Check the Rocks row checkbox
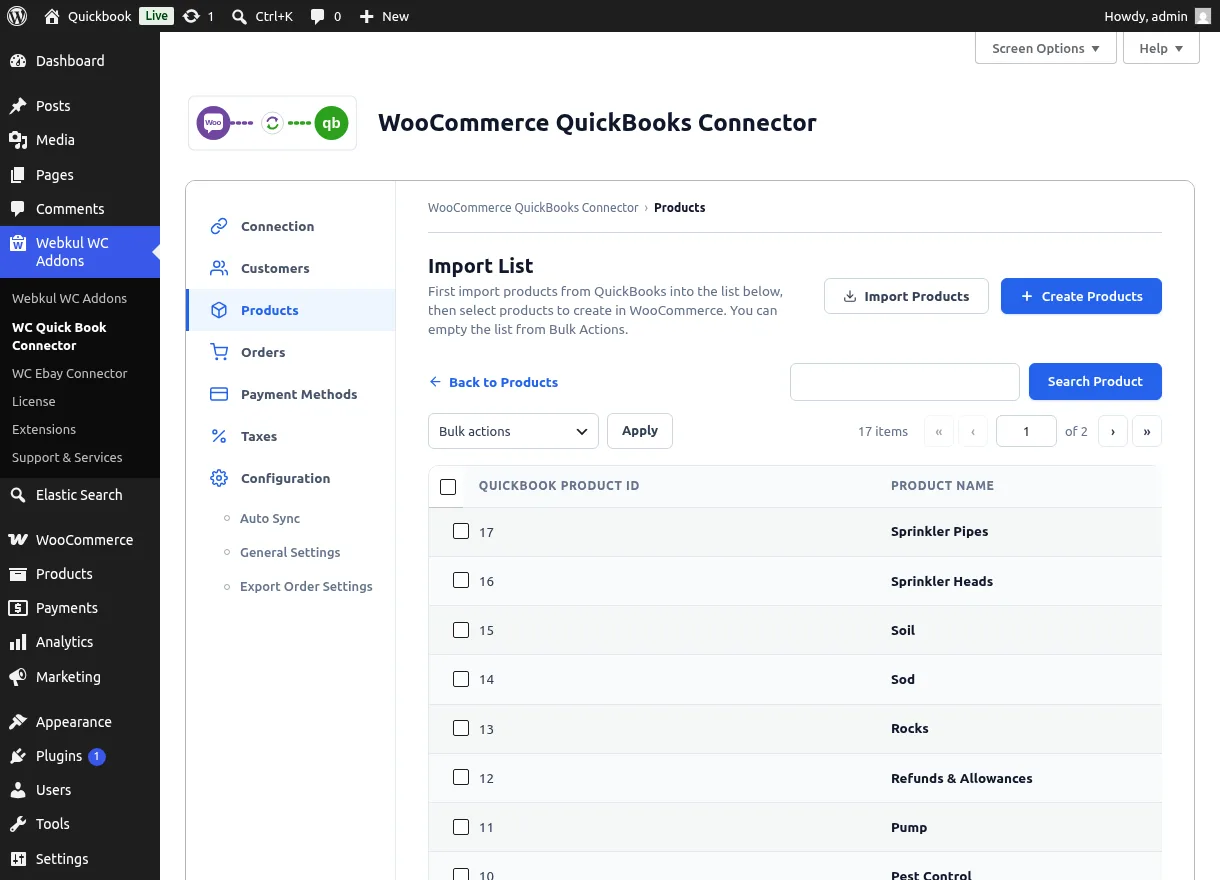The image size is (1220, 880). coord(461,728)
